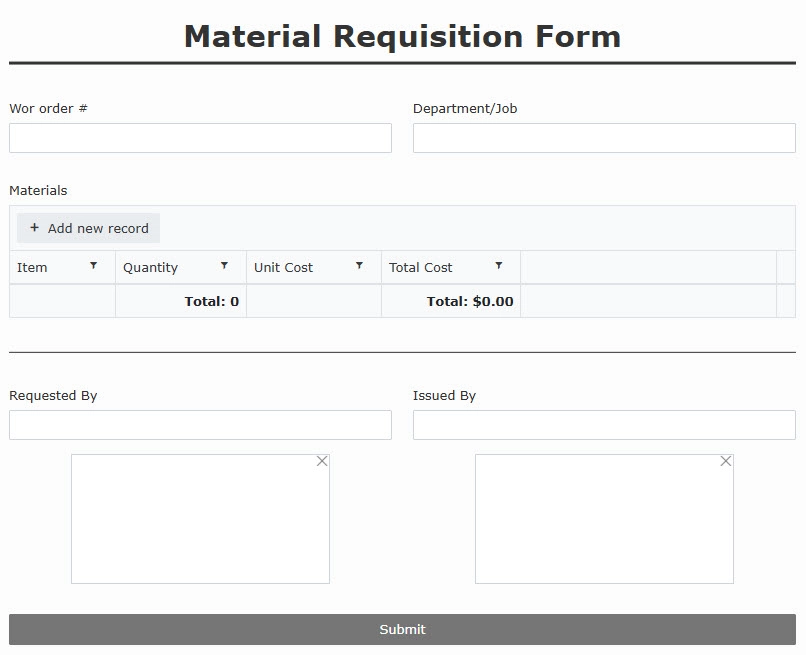Screen dimensions: 806x655
Task: Focus the Wor order # field
Action: 200,138
